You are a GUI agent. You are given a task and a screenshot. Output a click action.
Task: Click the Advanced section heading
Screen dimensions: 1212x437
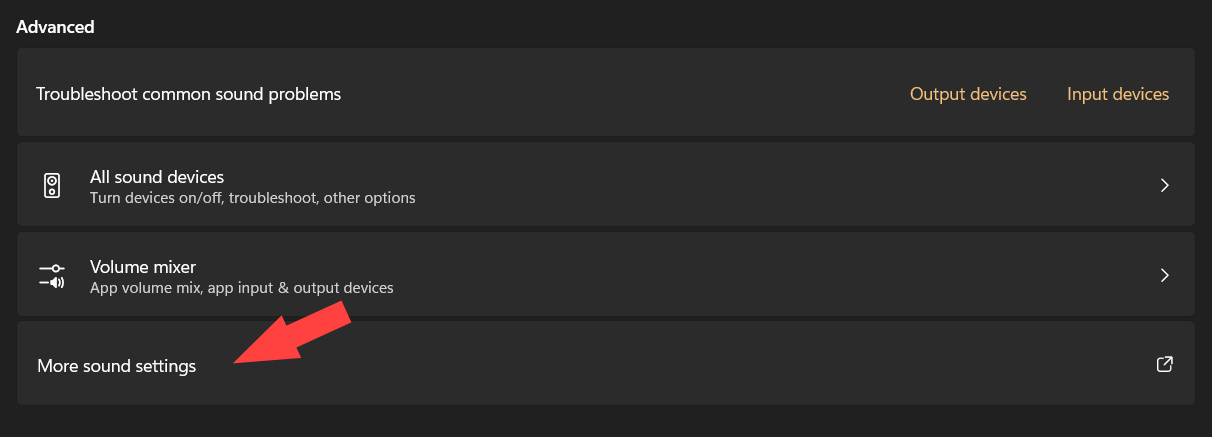point(55,27)
